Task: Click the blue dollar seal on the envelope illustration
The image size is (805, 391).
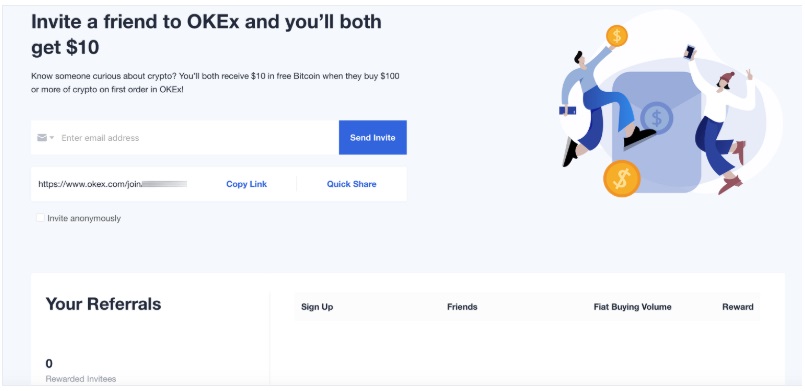Action: coord(657,118)
